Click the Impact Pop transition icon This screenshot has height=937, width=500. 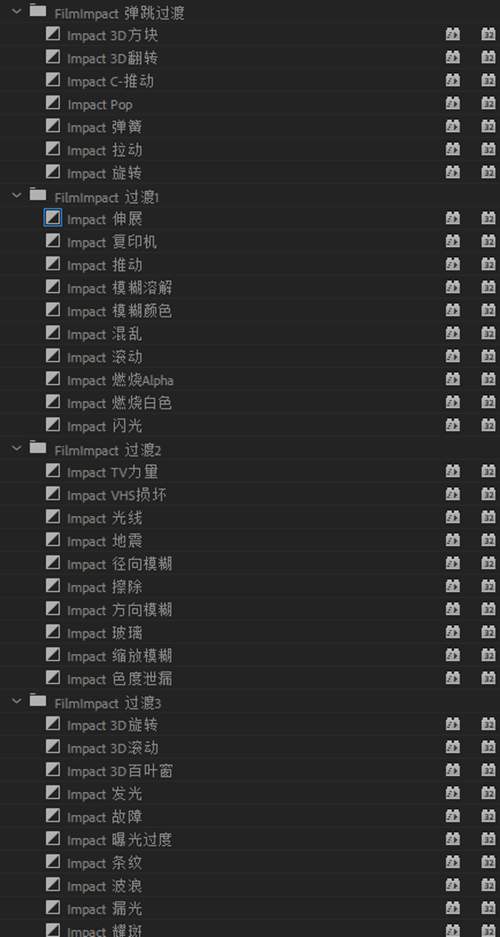coord(53,103)
